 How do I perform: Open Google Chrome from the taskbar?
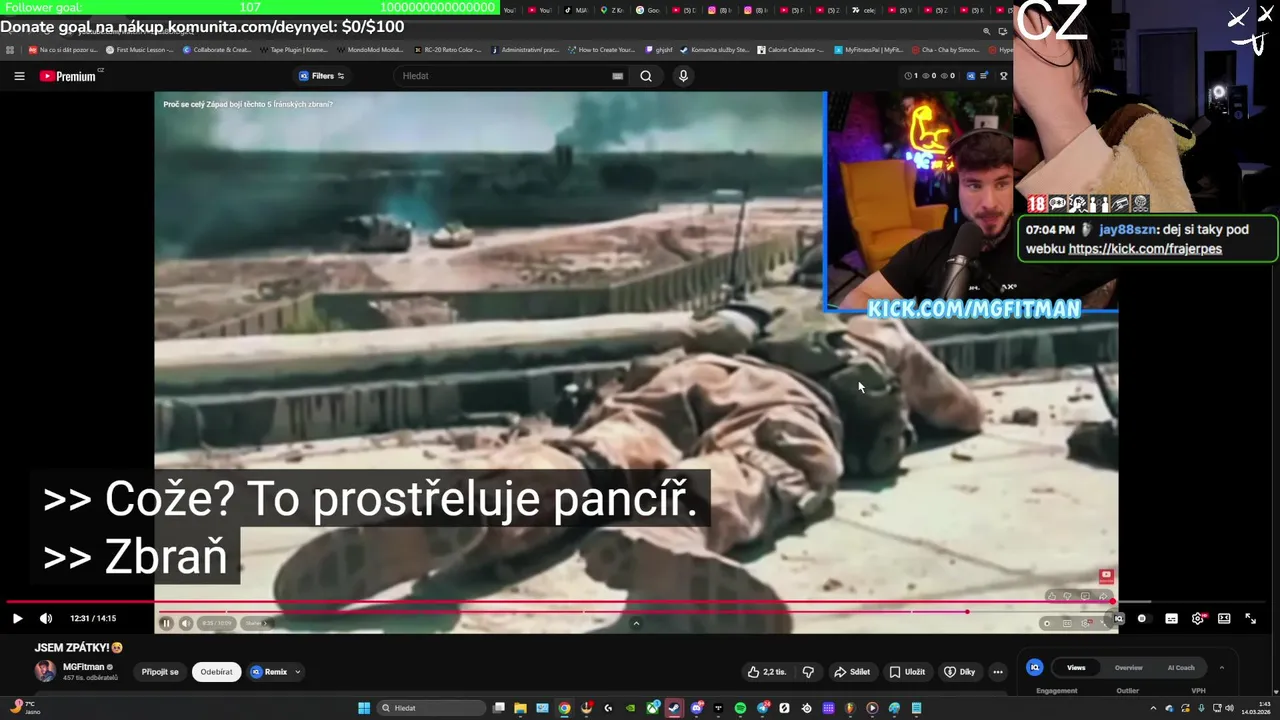(564, 708)
